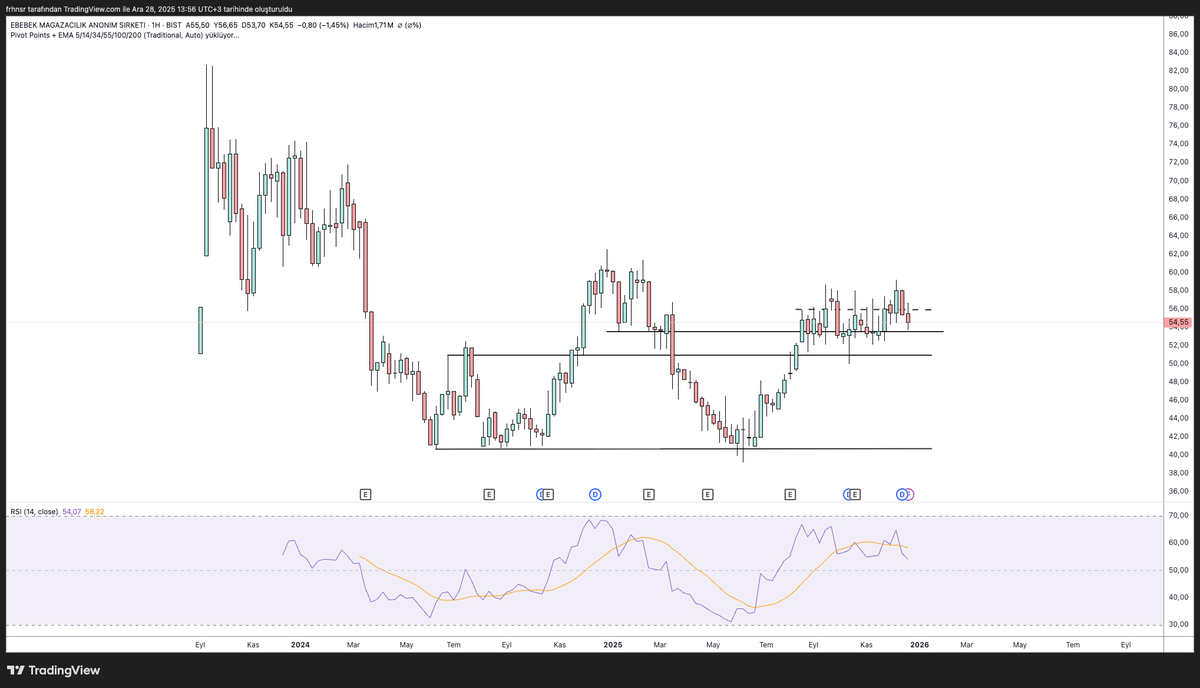Viewport: 1200px width, 688px height.
Task: Click the 2025 label on time axis
Action: (614, 645)
